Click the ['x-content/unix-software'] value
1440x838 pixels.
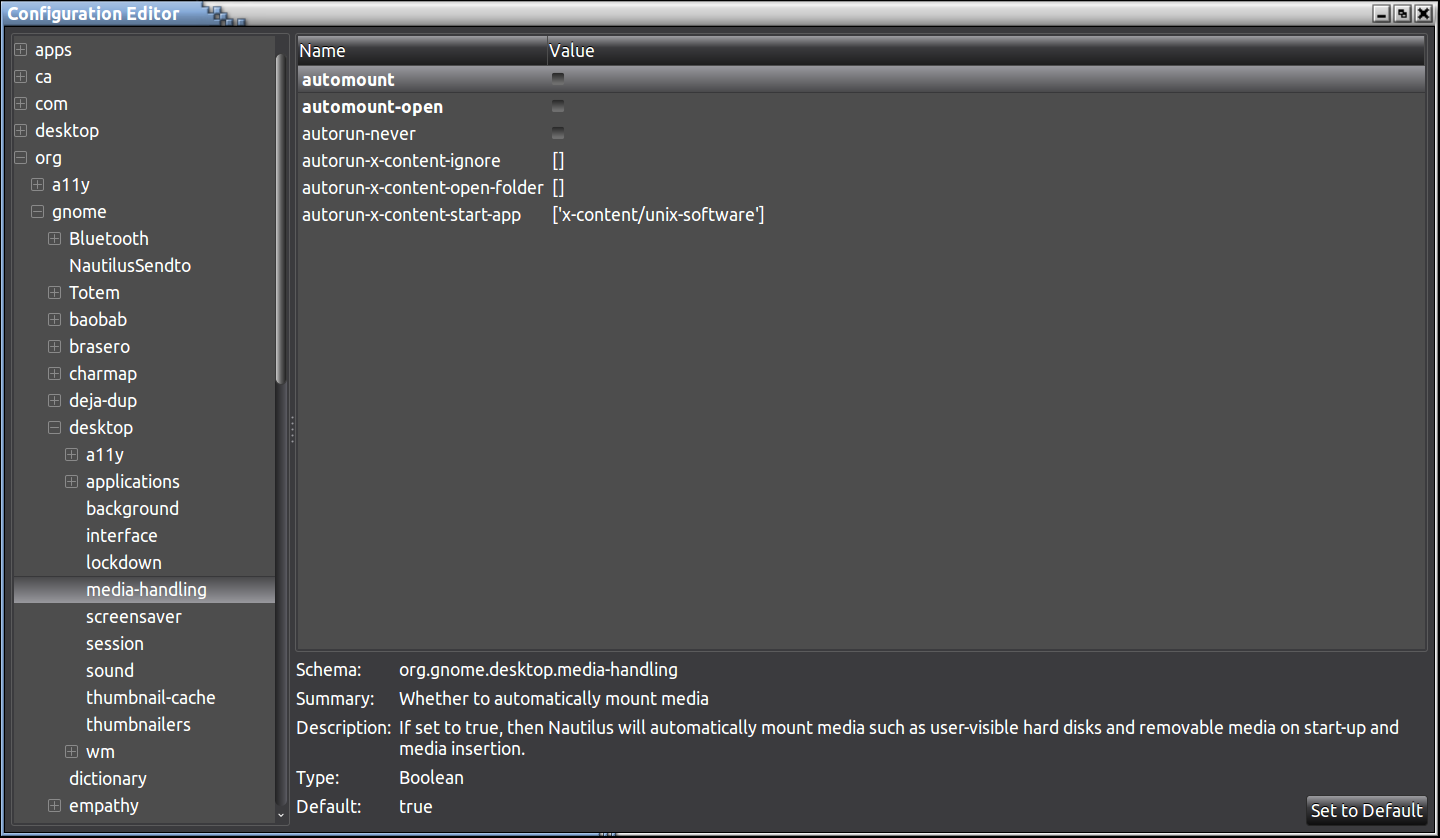coord(658,214)
